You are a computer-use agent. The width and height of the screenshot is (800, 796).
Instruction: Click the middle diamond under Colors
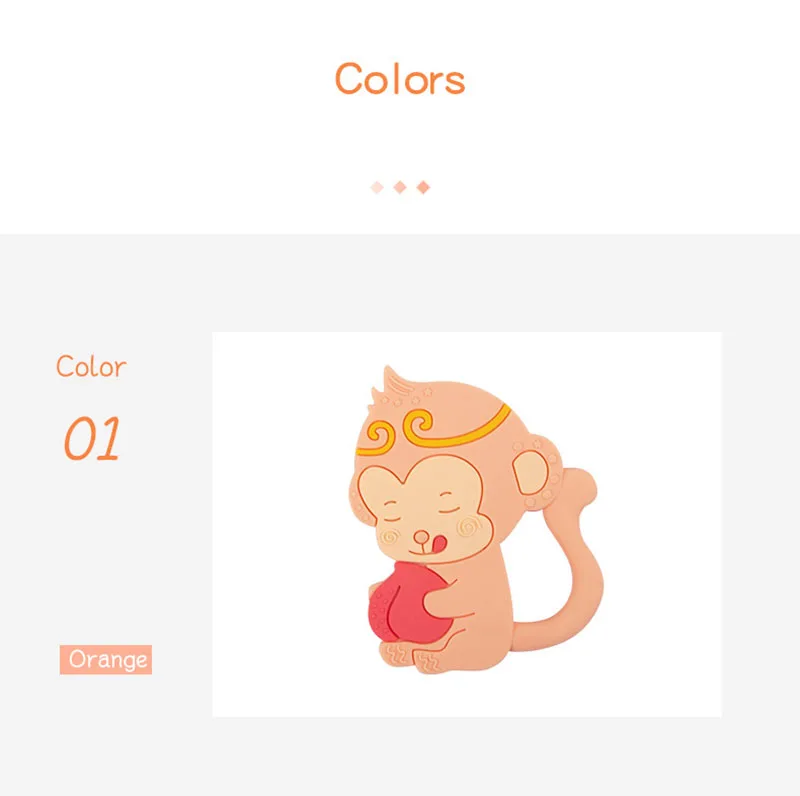(400, 187)
